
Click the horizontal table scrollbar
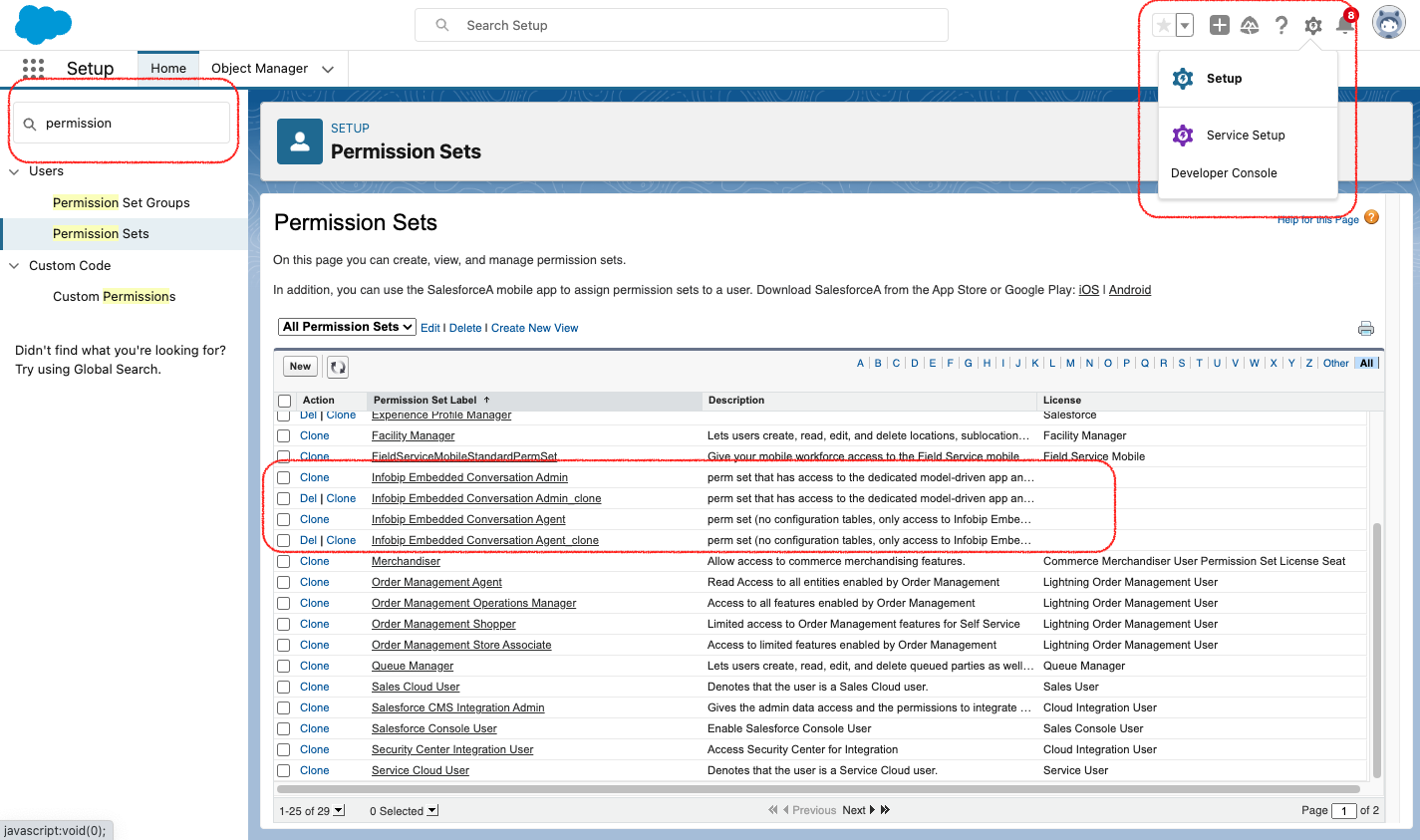coord(818,788)
